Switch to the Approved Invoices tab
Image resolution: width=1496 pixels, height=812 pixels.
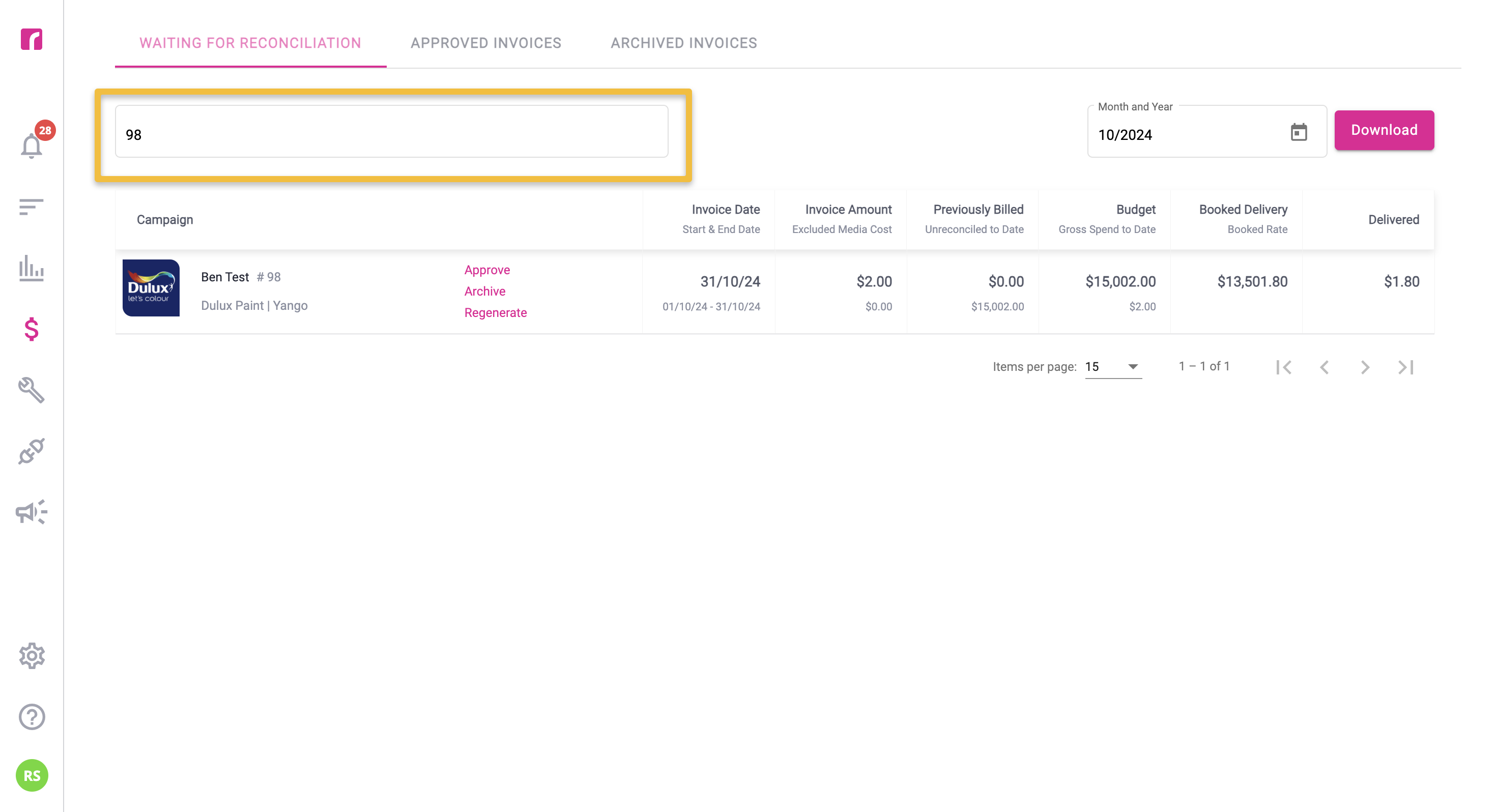click(485, 43)
